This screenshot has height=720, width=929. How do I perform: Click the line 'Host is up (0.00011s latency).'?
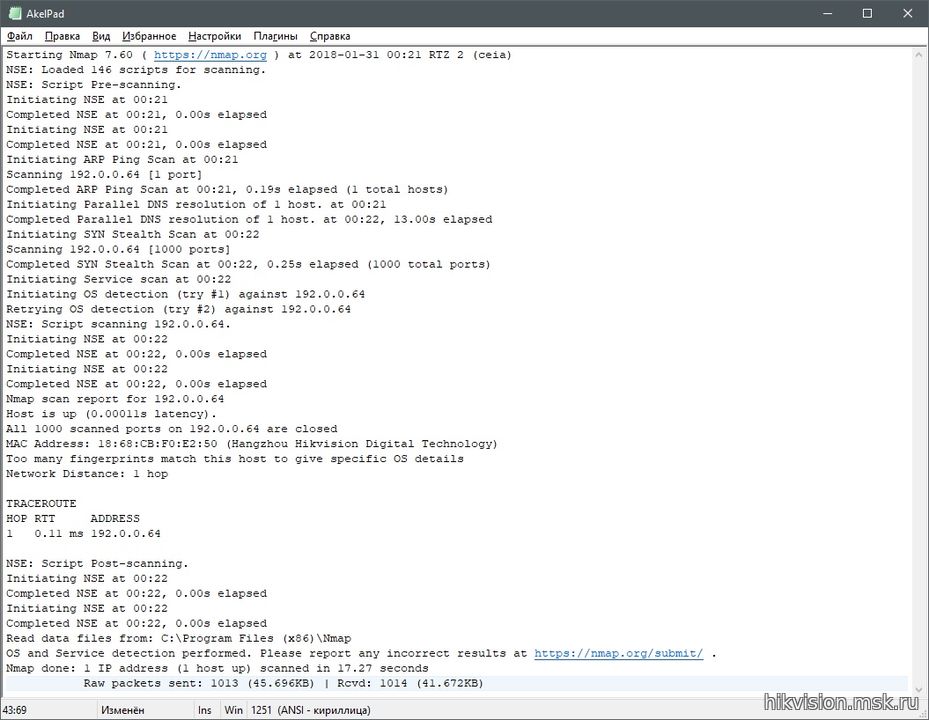[x=111, y=414]
